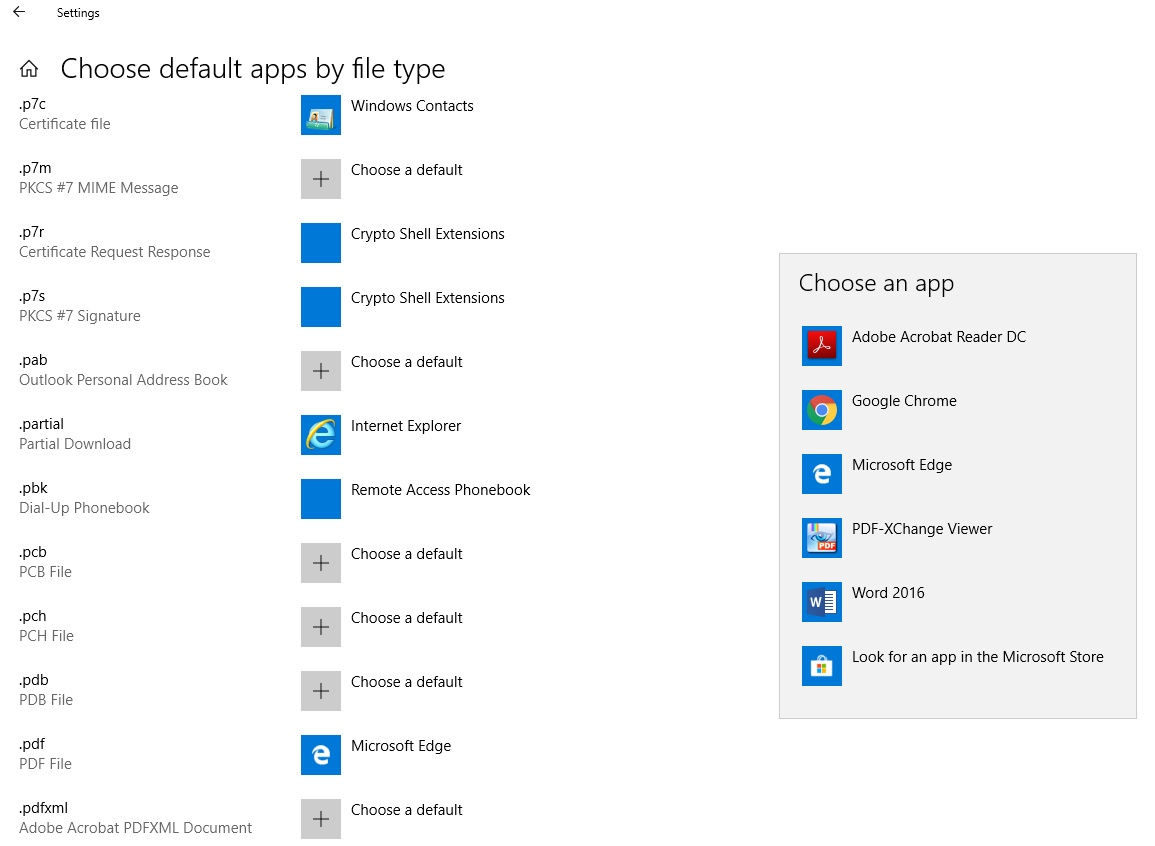Click plus icon for .pdfxml file type
The width and height of the screenshot is (1155, 846).
coord(320,819)
